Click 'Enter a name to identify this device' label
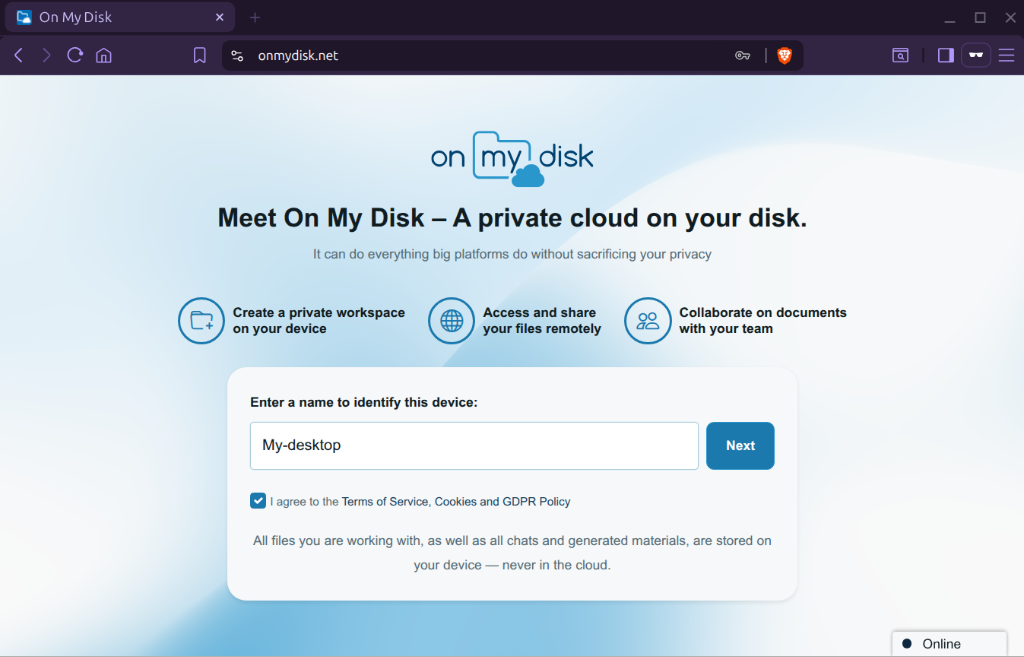 coord(364,402)
